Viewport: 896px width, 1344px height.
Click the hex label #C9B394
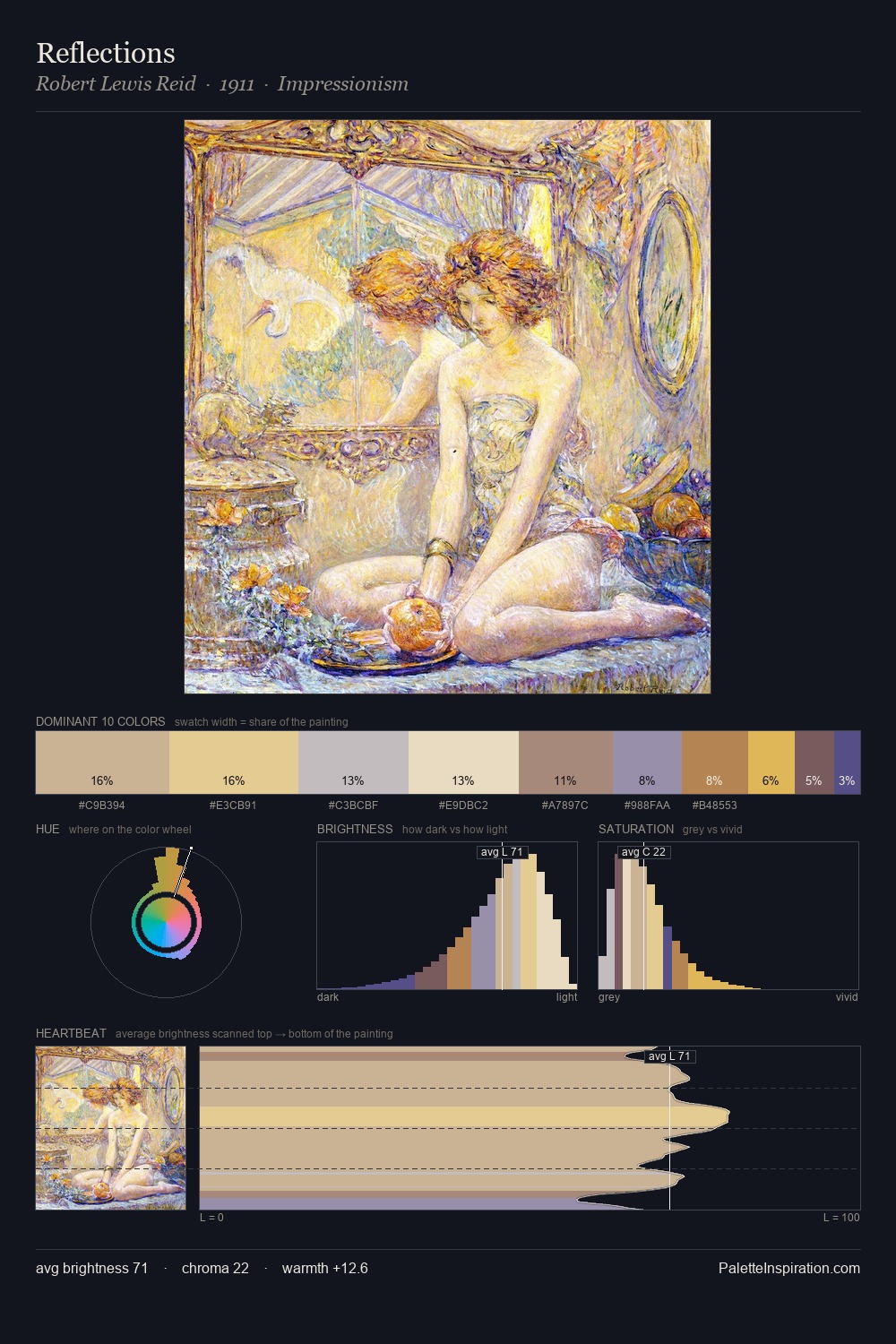[x=102, y=806]
